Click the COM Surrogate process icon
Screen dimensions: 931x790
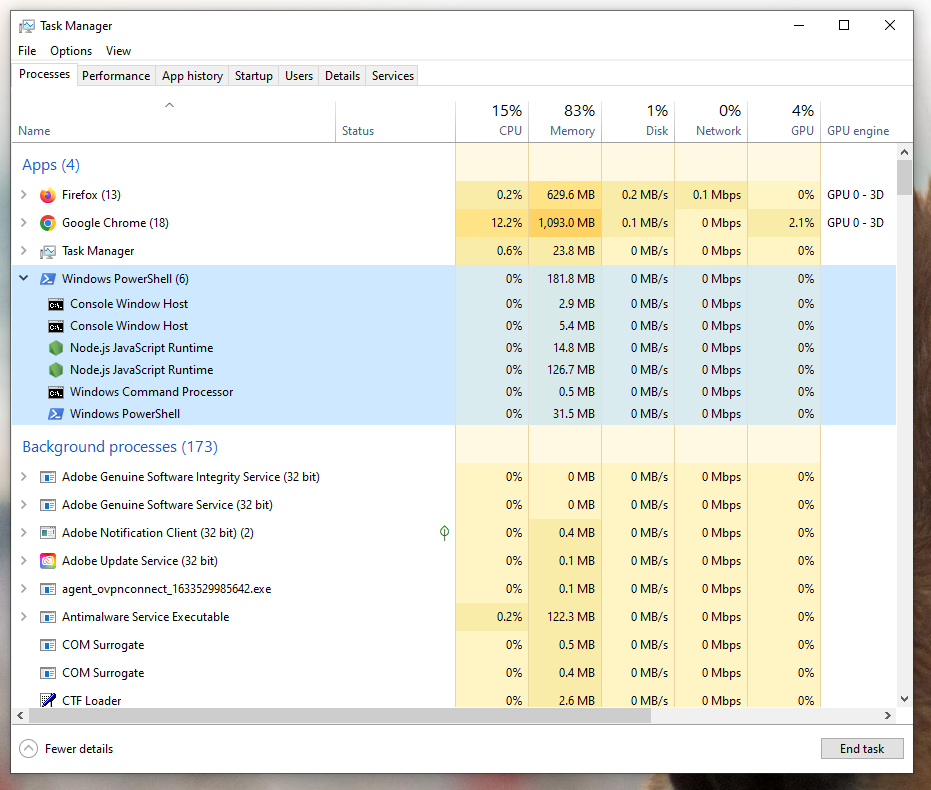coord(47,645)
